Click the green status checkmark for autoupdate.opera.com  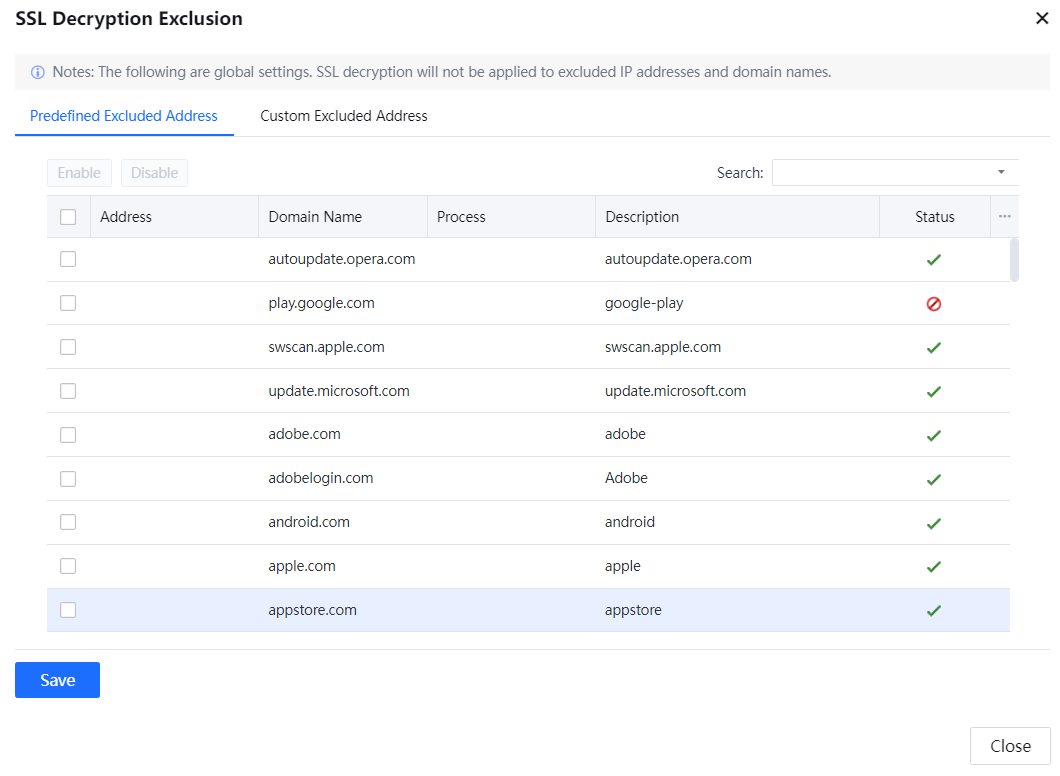934,260
